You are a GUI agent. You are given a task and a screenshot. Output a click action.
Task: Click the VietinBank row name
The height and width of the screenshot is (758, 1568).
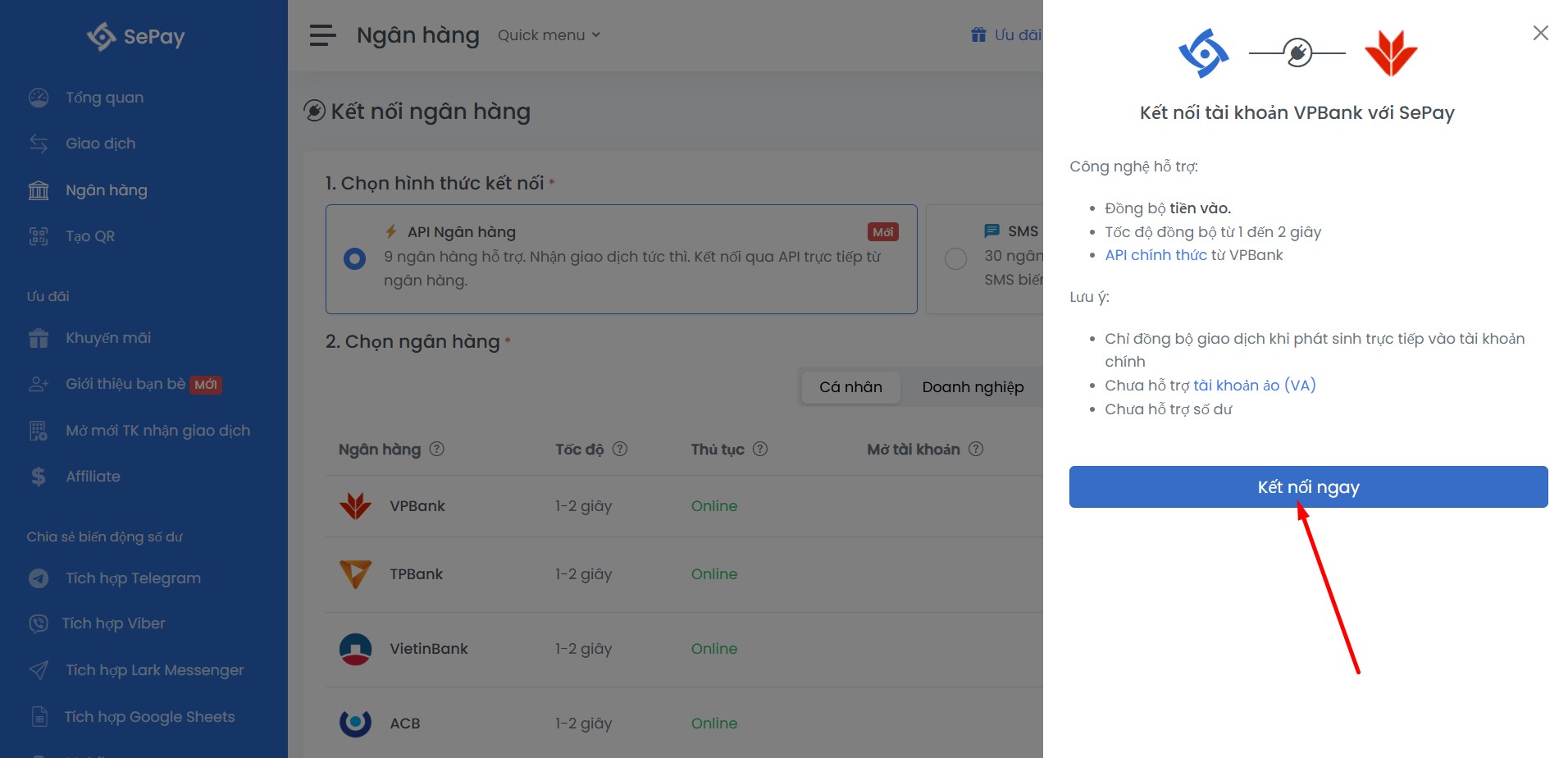click(429, 649)
